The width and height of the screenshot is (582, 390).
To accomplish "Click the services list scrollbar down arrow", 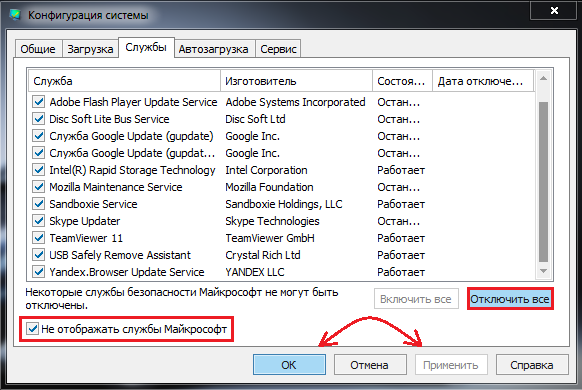I will click(x=543, y=271).
